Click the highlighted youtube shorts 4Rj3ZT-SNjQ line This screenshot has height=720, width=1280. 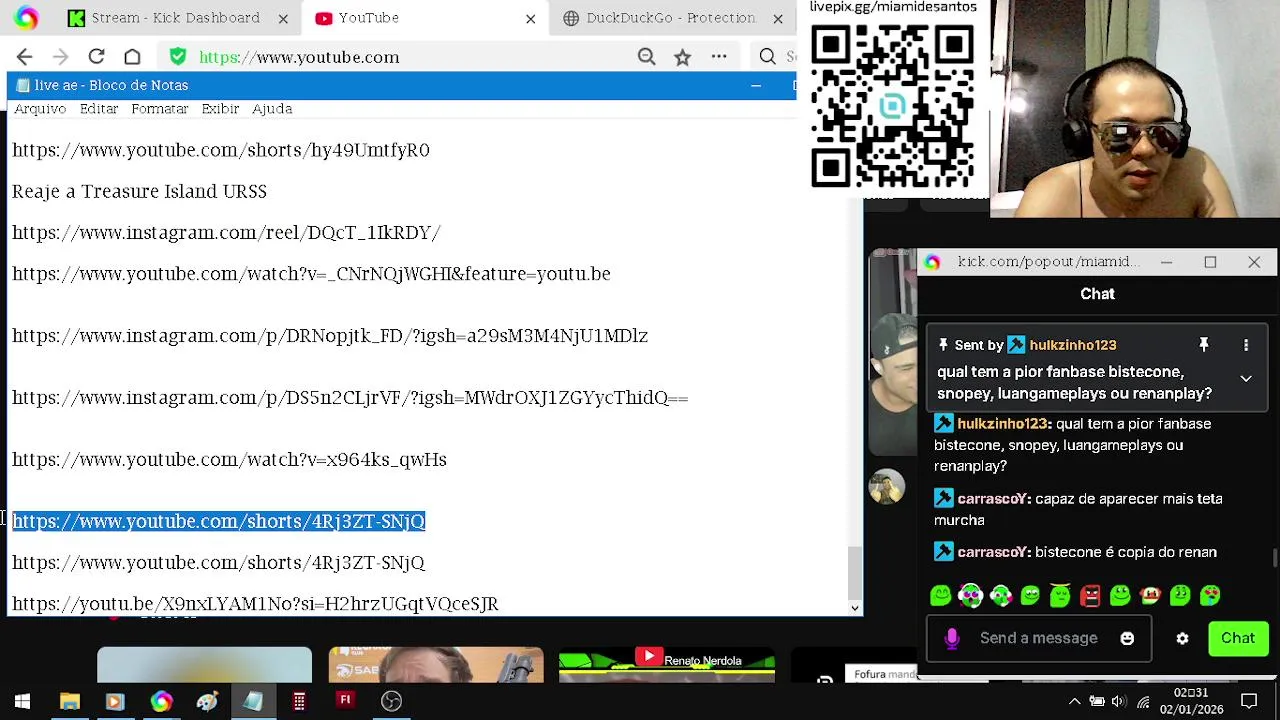[x=219, y=521]
